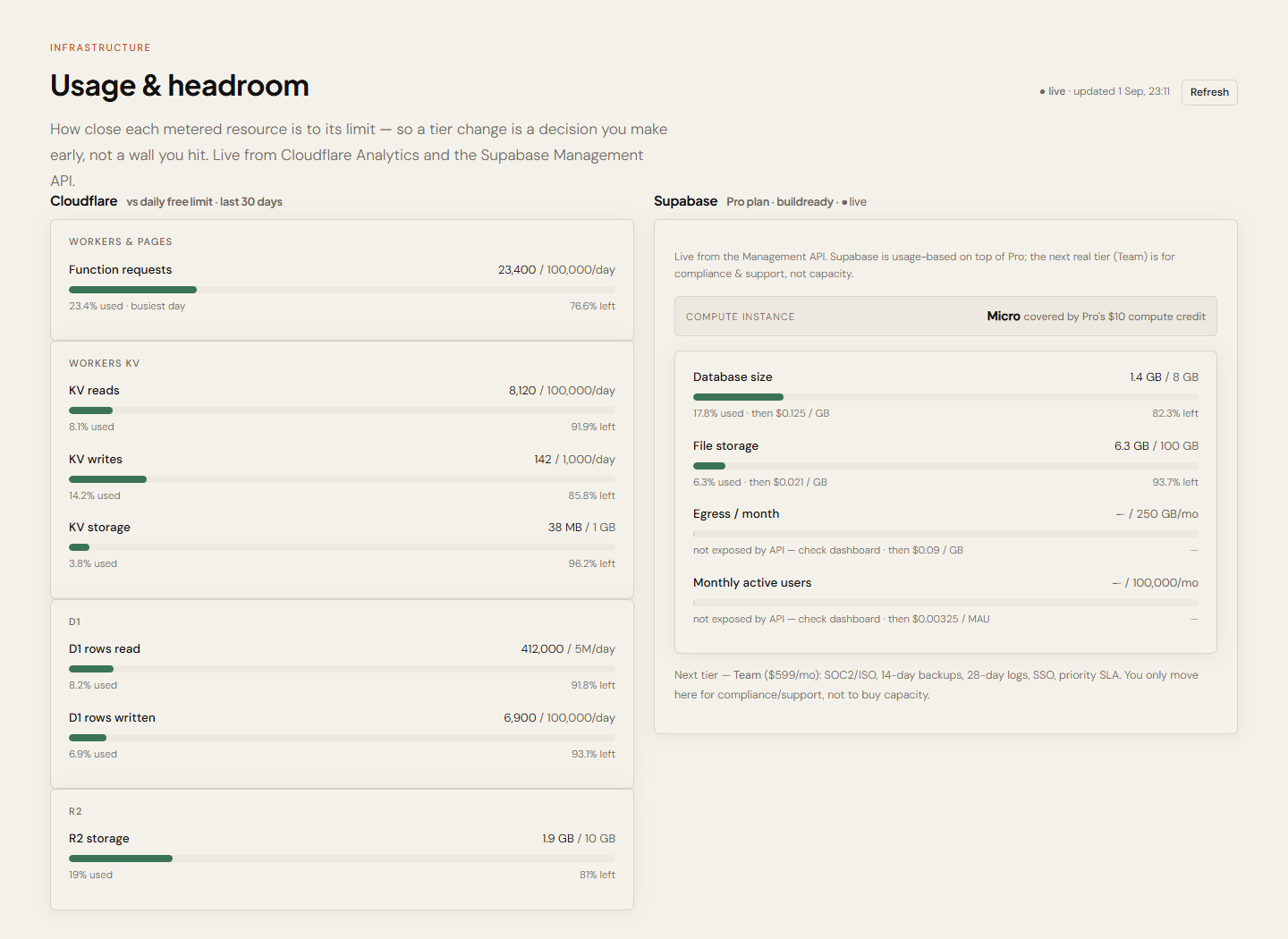
Task: Click the "COMPUTE INSTANCE" label
Action: point(741,317)
